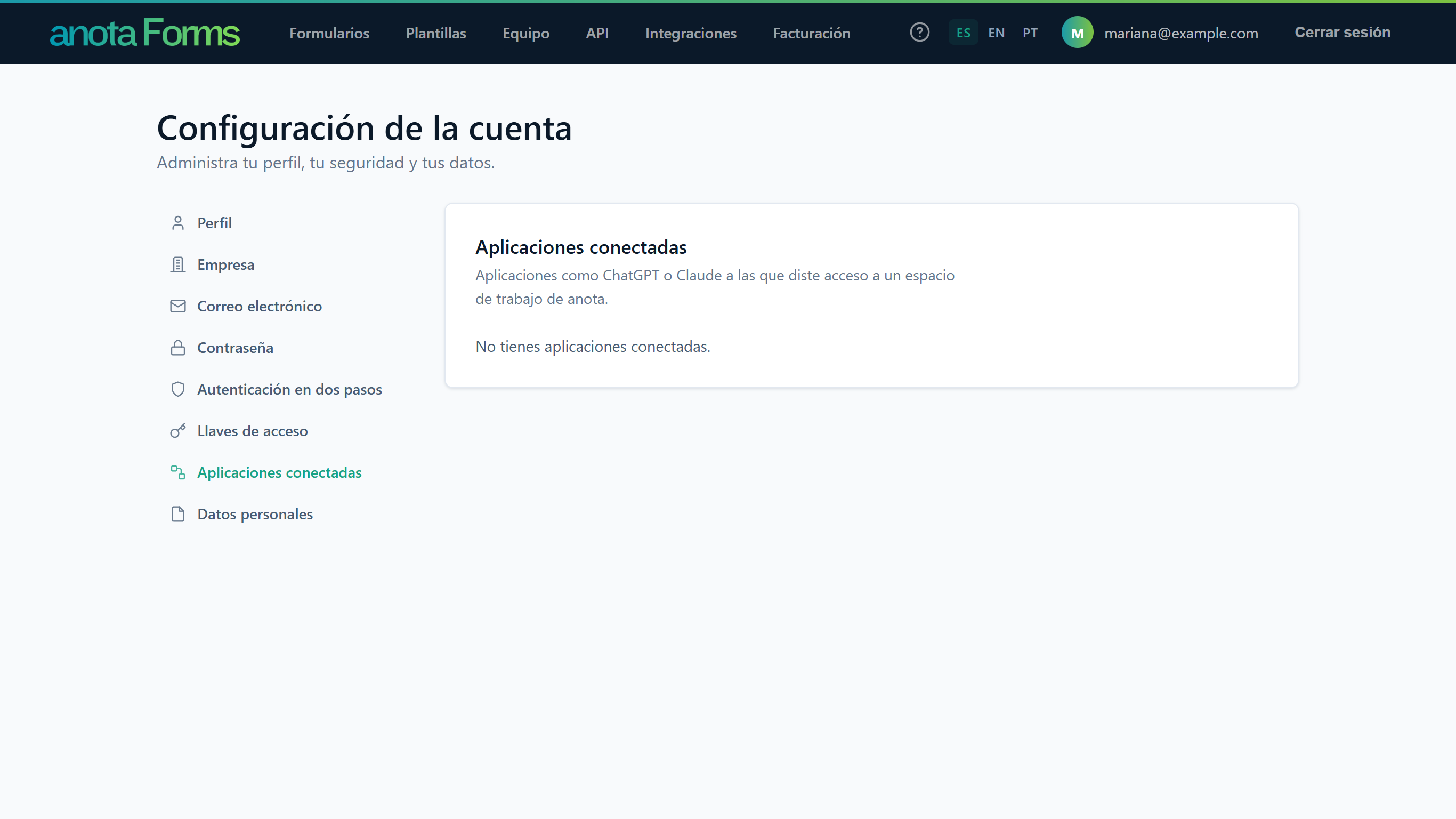Click the Empresa building icon
Viewport: 1456px width, 819px height.
[177, 264]
